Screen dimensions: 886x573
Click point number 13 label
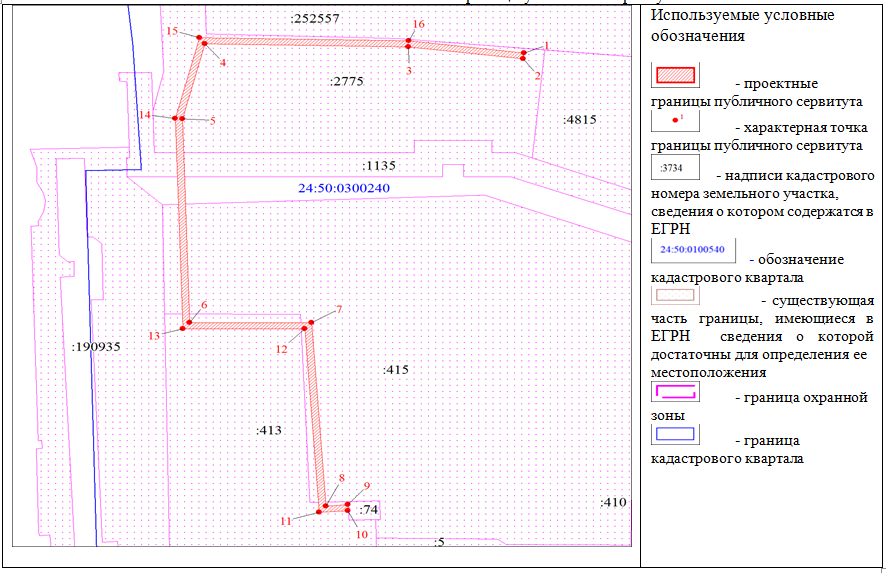click(154, 336)
